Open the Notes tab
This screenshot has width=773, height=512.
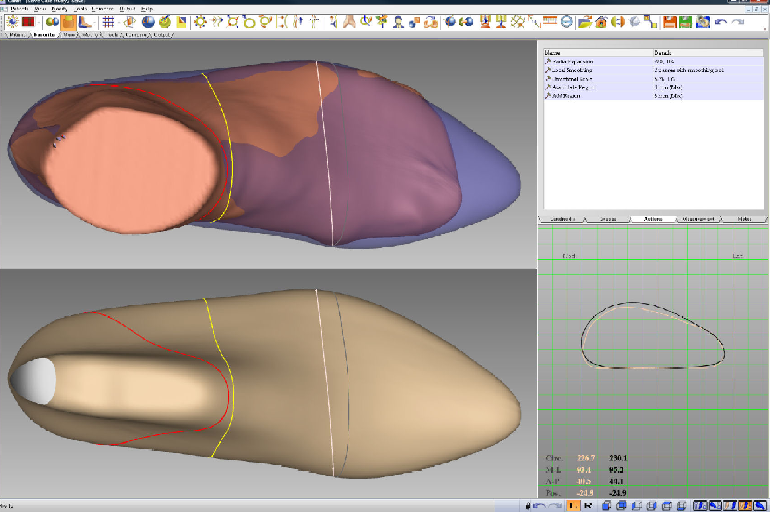pyautogui.click(x=743, y=217)
